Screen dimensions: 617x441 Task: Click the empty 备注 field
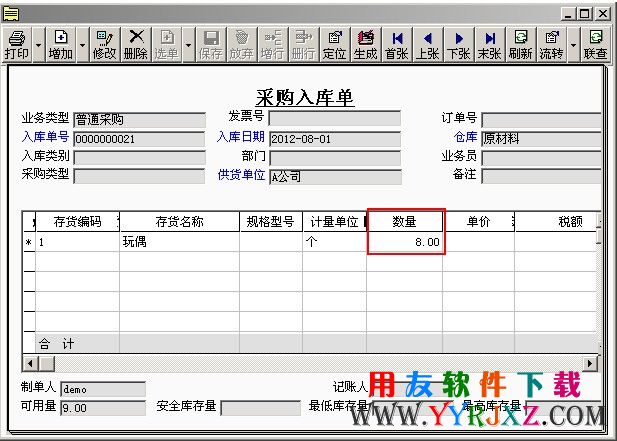pos(542,176)
